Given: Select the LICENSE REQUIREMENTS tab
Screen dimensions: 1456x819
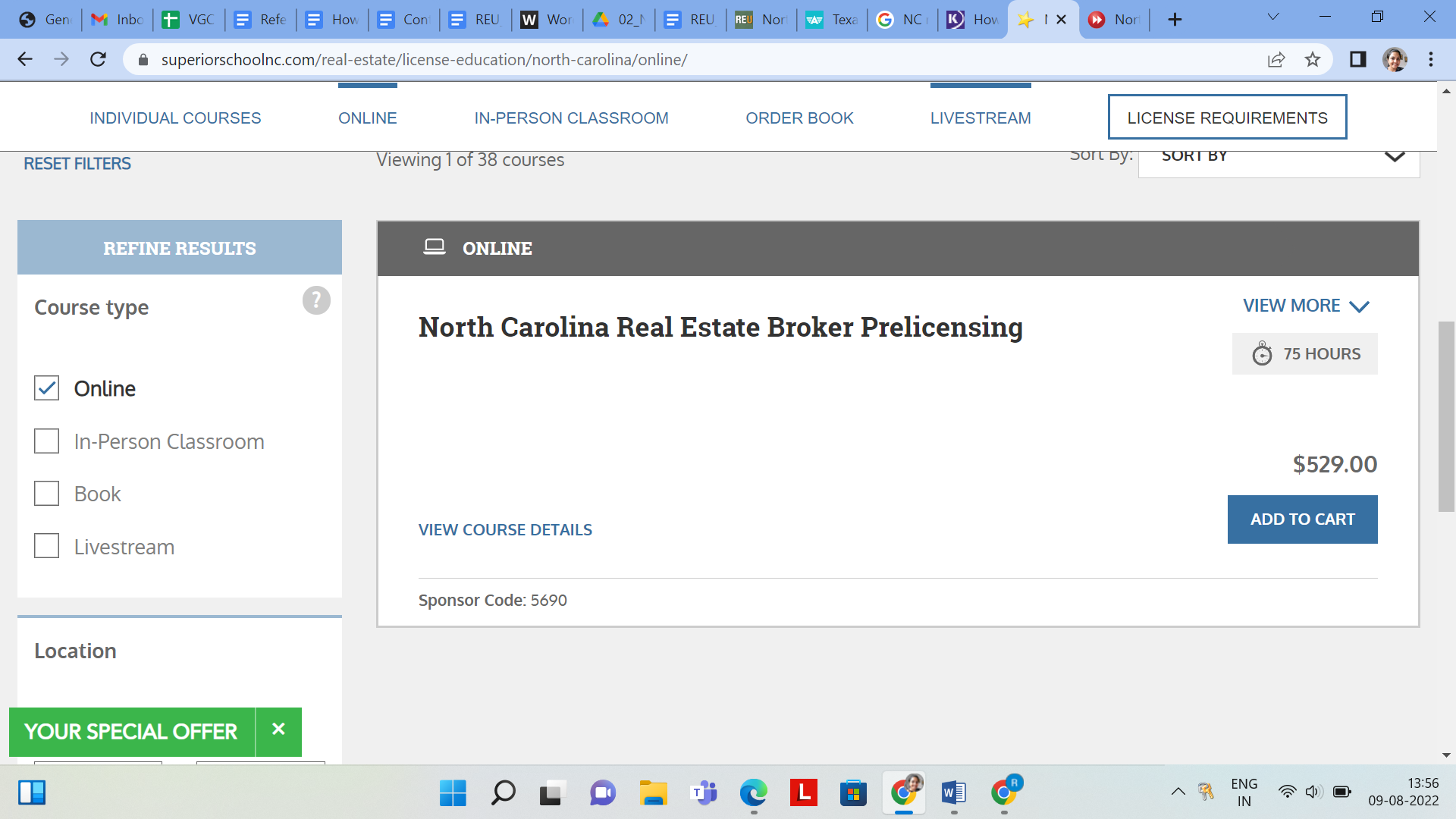Looking at the screenshot, I should [1227, 117].
